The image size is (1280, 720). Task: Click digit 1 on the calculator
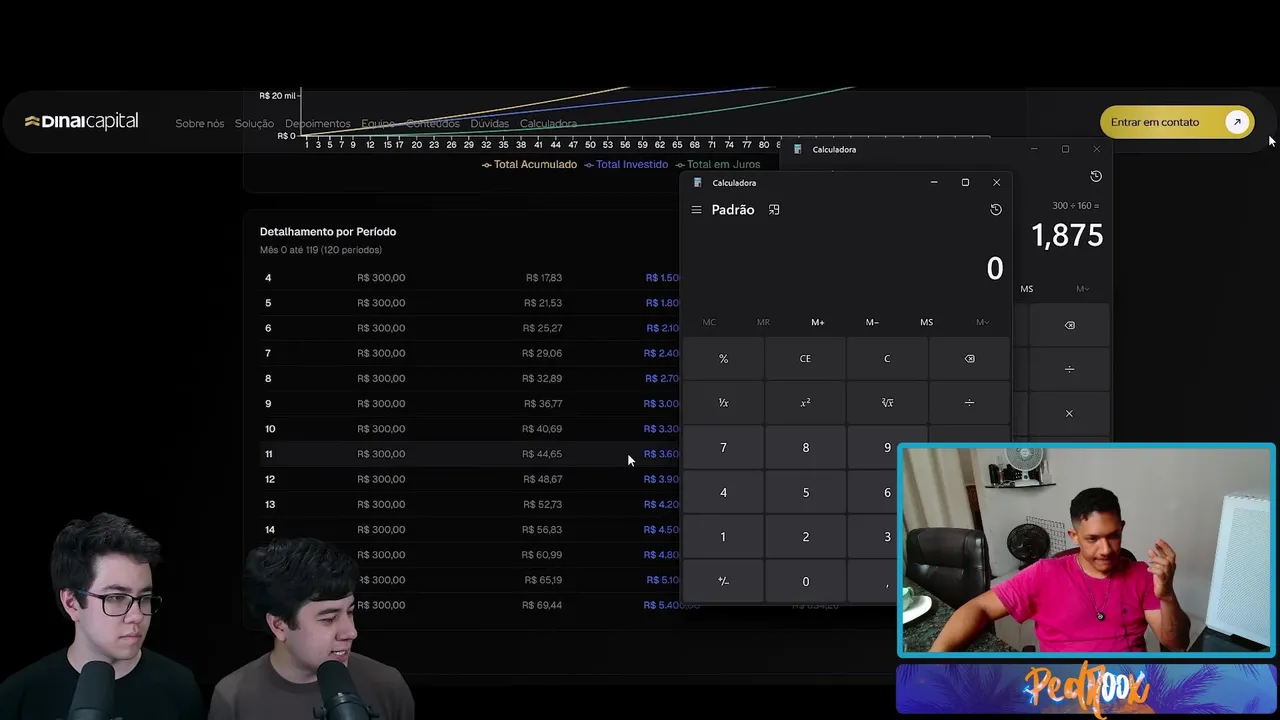coord(723,537)
